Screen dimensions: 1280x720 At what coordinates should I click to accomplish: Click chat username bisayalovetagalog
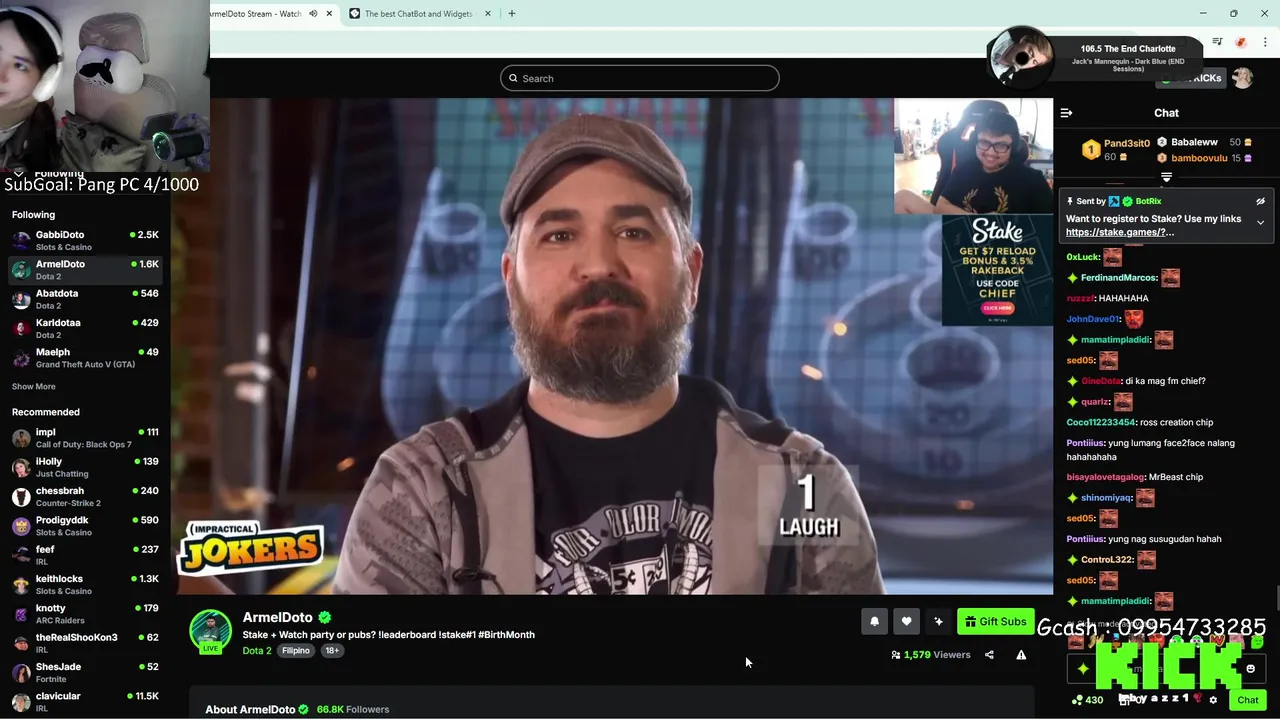1105,477
